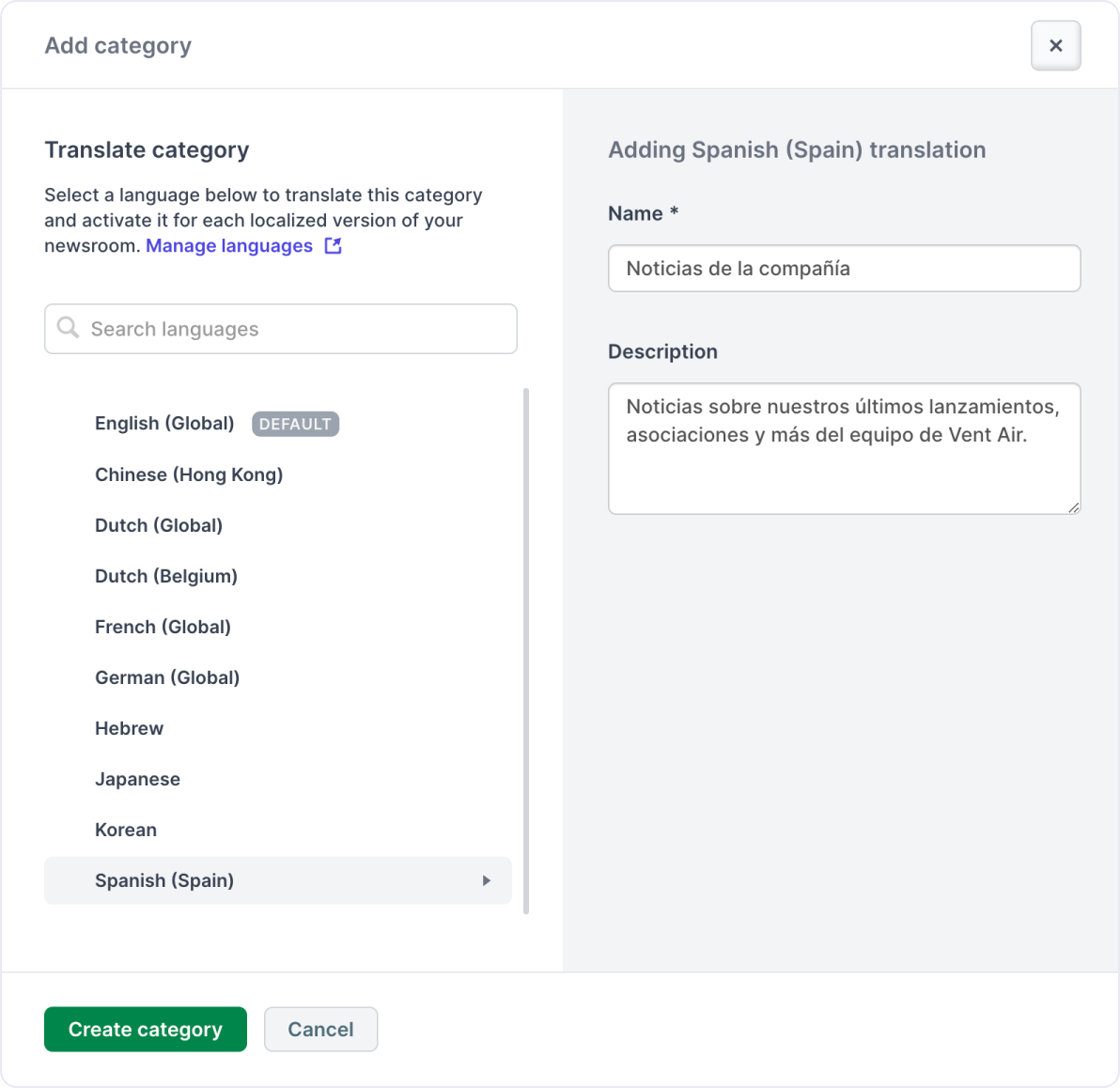Choose Dutch (Global) from the list
This screenshot has width=1120, height=1088.
click(x=278, y=526)
